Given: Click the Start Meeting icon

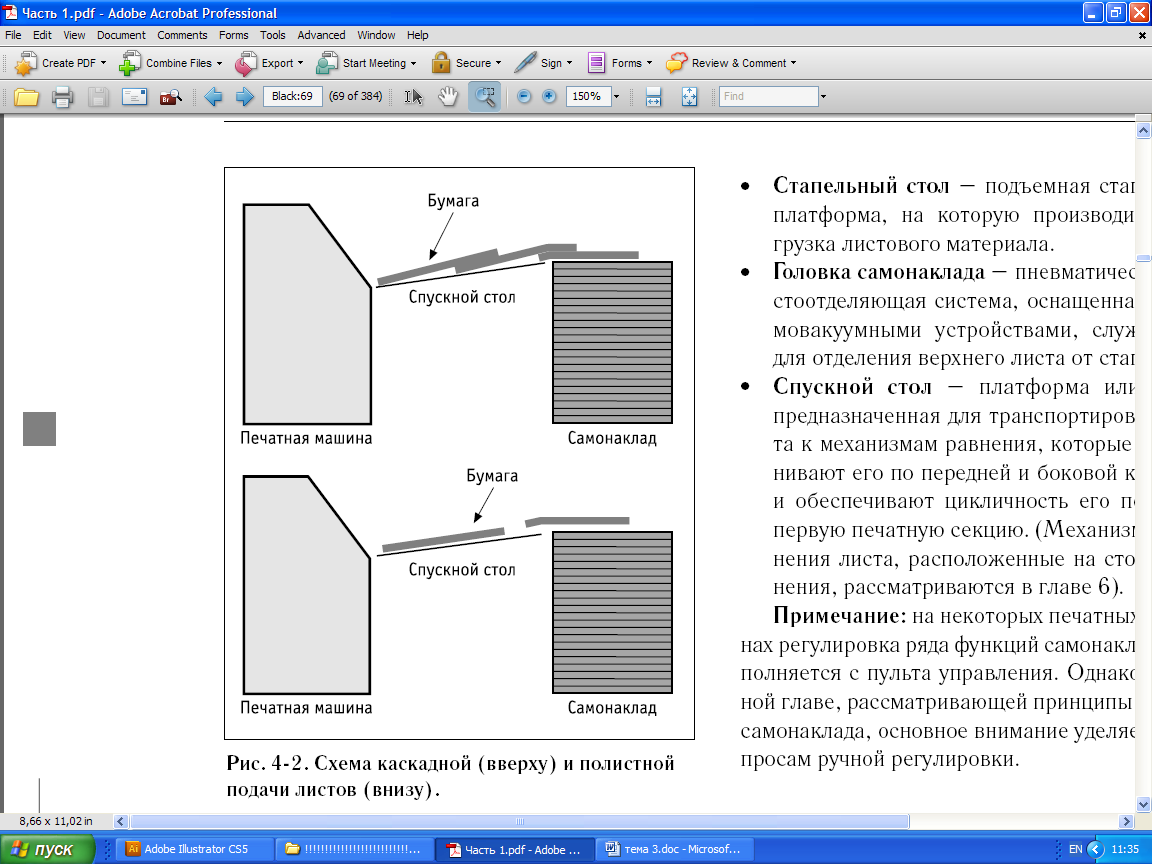Looking at the screenshot, I should (327, 63).
